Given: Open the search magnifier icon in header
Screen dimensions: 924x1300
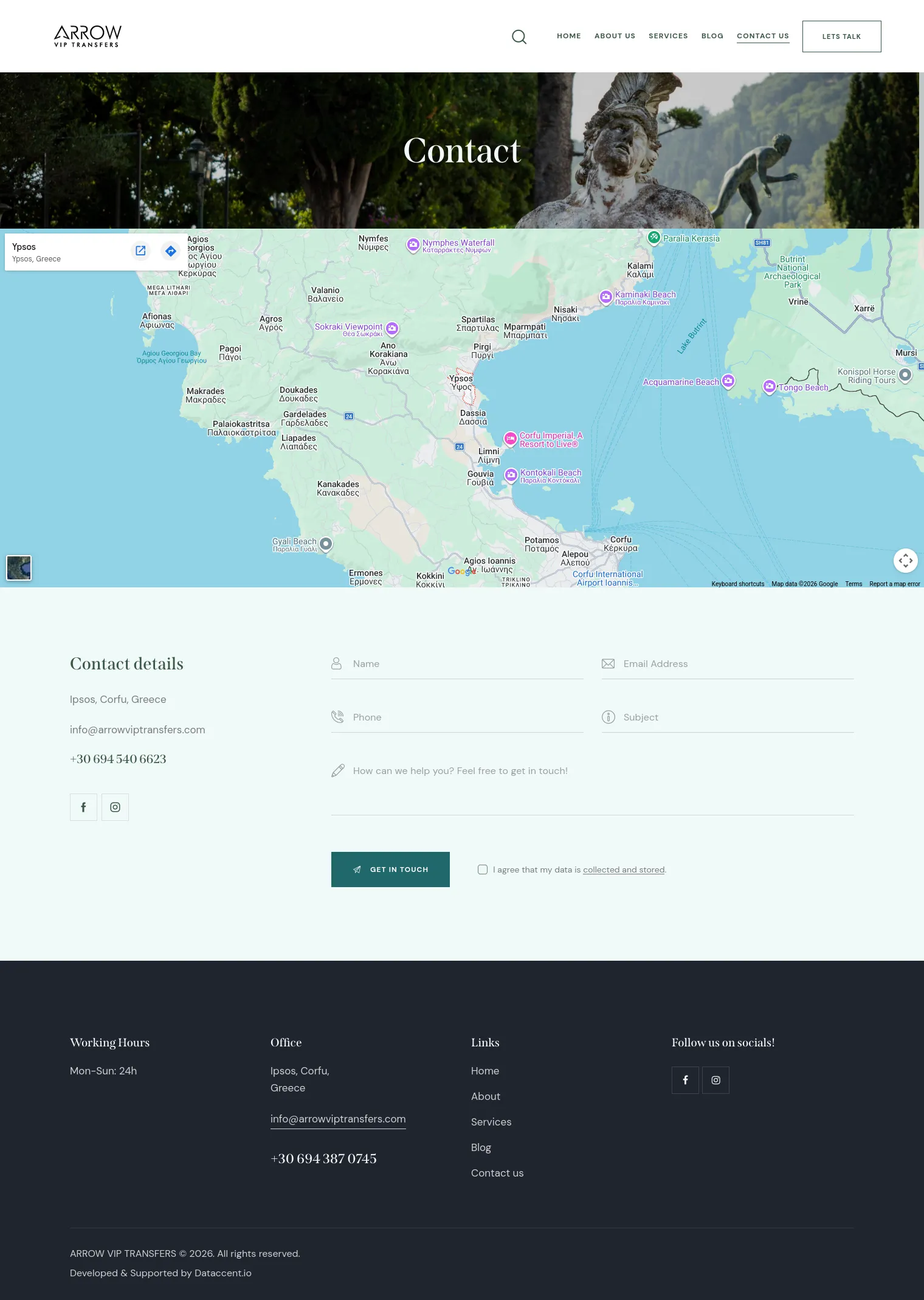Looking at the screenshot, I should pyautogui.click(x=519, y=37).
